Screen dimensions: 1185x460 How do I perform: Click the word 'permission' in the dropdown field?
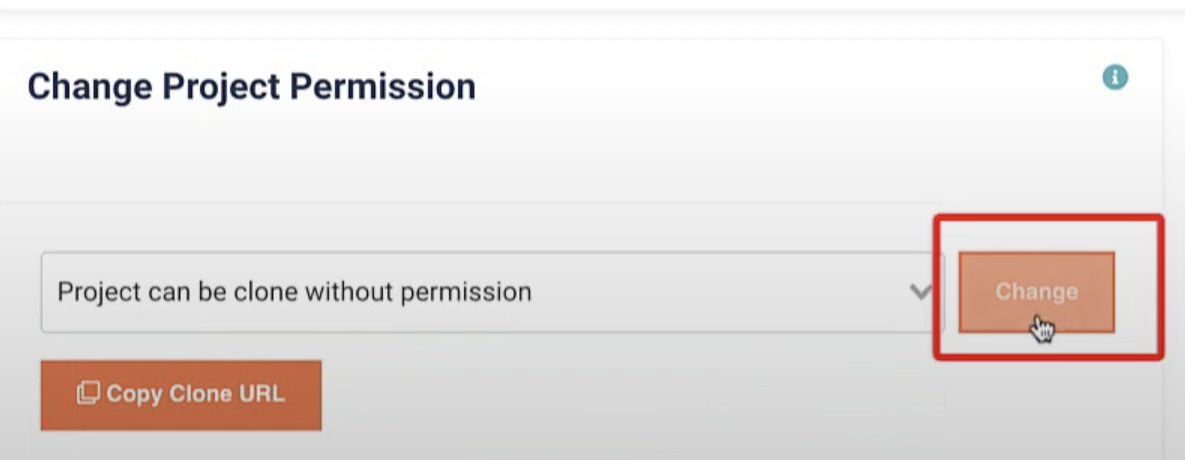[x=466, y=293]
